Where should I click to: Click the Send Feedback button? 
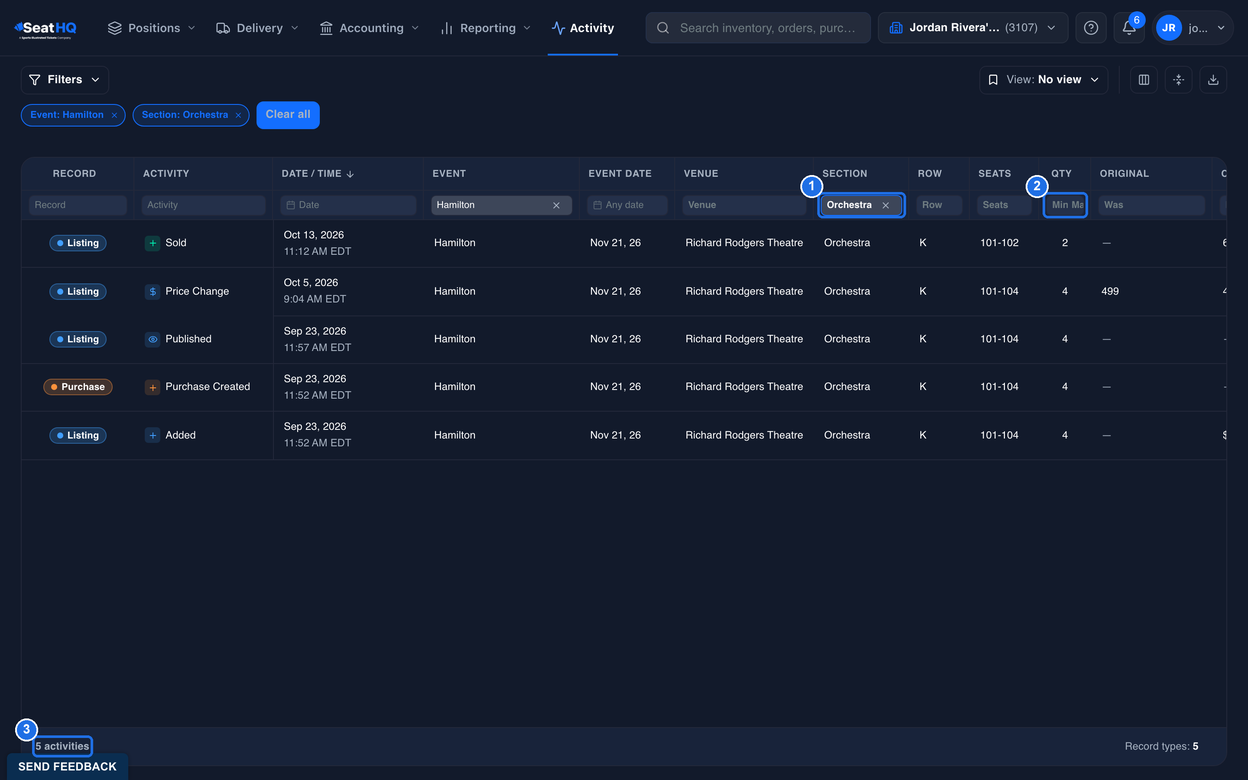click(67, 767)
